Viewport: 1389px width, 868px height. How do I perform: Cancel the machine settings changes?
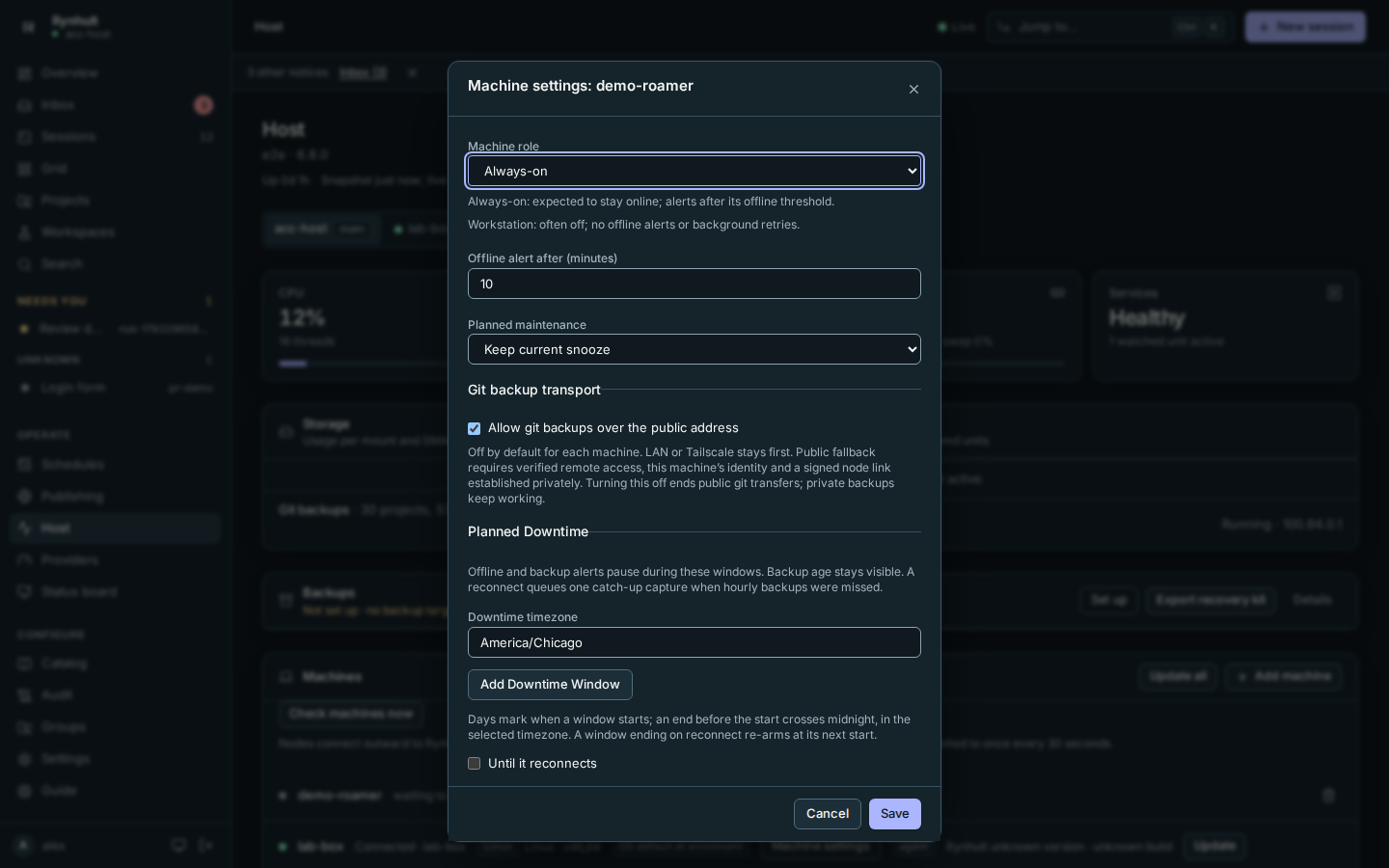click(x=828, y=814)
